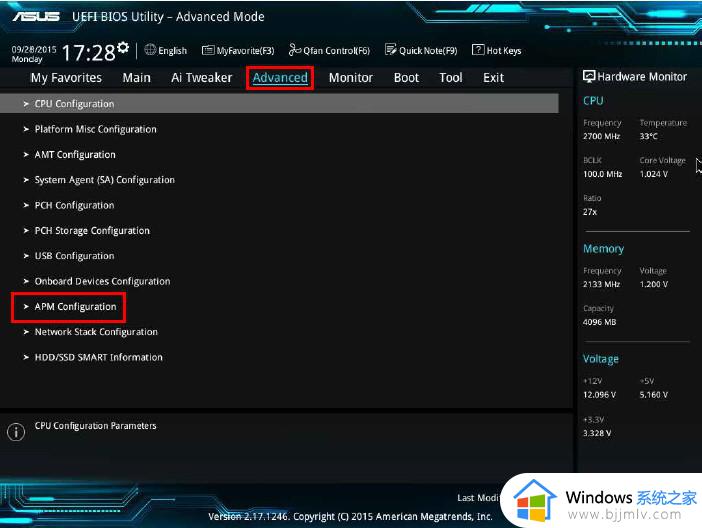
Task: Open APM Configuration
Action: [x=75, y=307]
